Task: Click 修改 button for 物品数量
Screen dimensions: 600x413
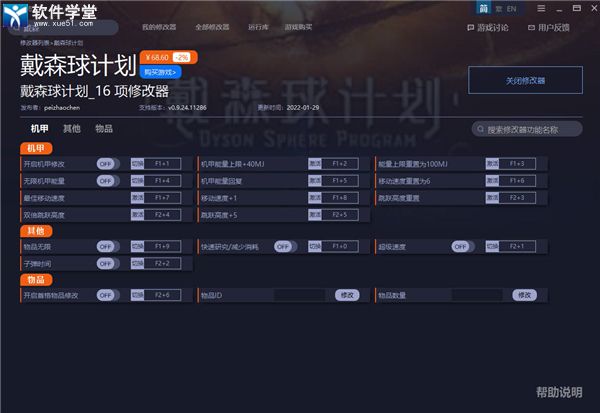Action: coord(525,295)
